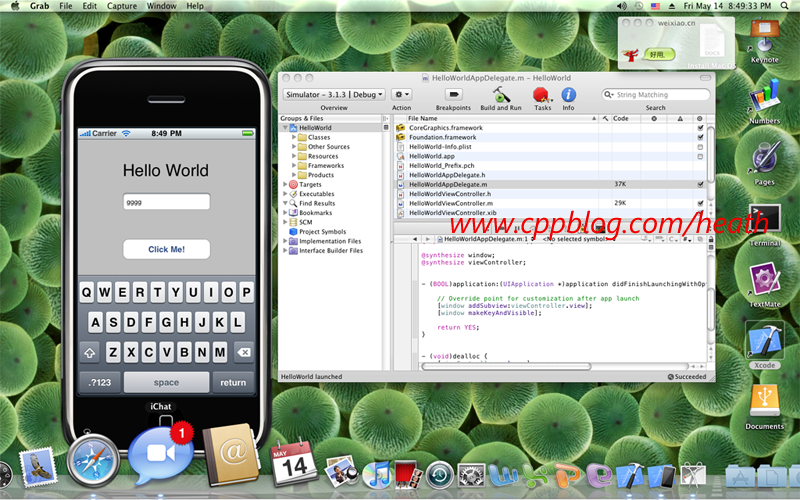Launch Microsoft Word from the Dock
800x500 pixels.
coord(503,474)
